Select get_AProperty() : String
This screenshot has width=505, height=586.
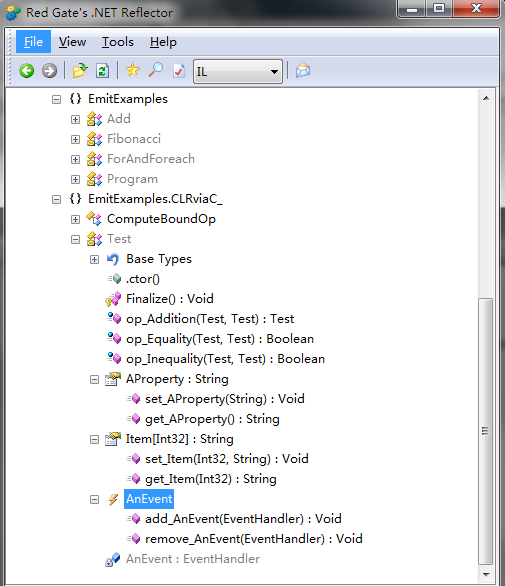212,419
